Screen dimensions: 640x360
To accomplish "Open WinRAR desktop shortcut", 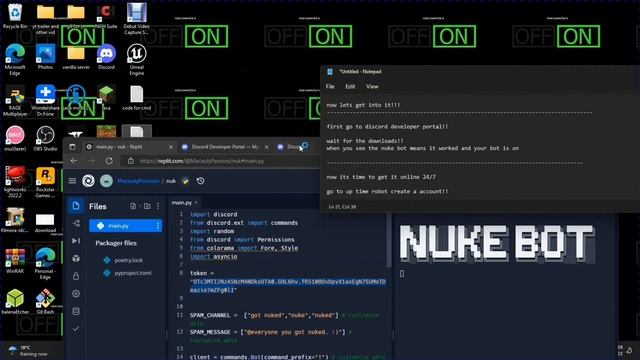I will (15, 261).
